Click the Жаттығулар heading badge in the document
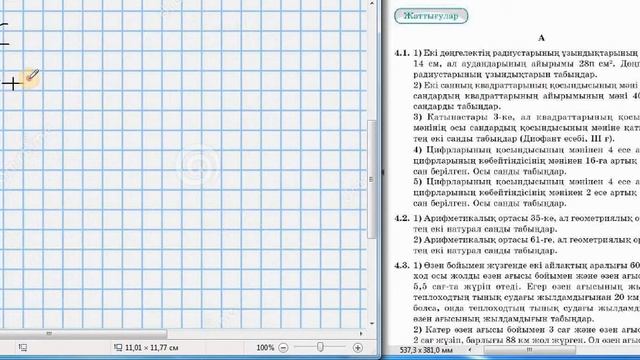This screenshot has width=640, height=360. (x=431, y=16)
